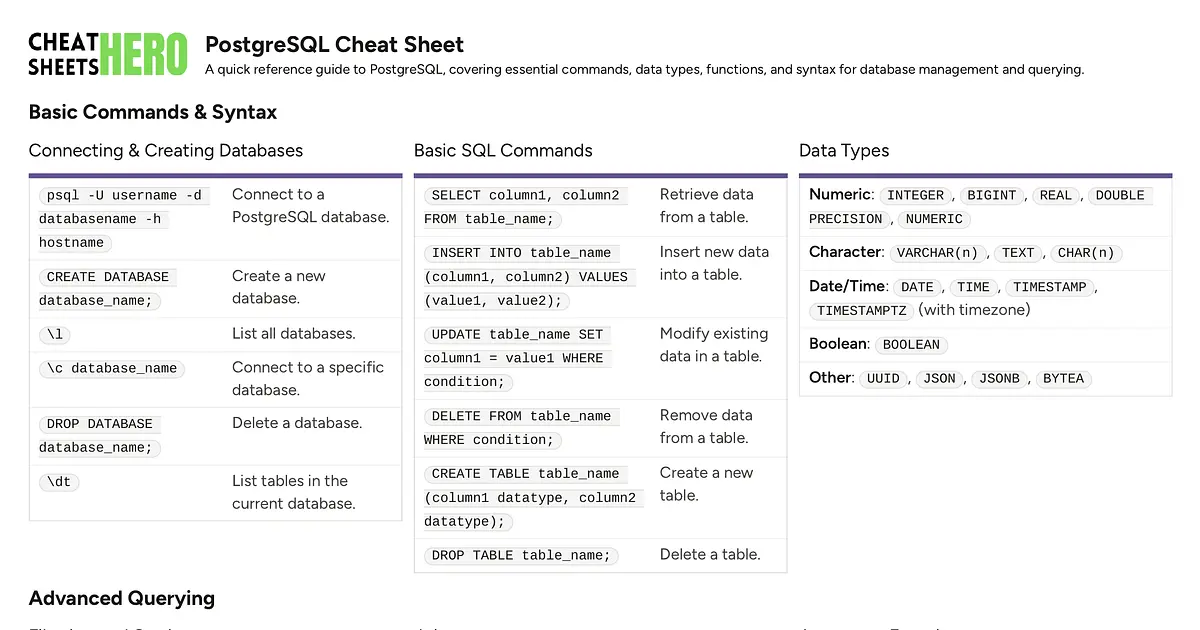Viewport: 1200px width, 630px height.
Task: Select the Connecting & Creating Databases heading
Action: [166, 151]
